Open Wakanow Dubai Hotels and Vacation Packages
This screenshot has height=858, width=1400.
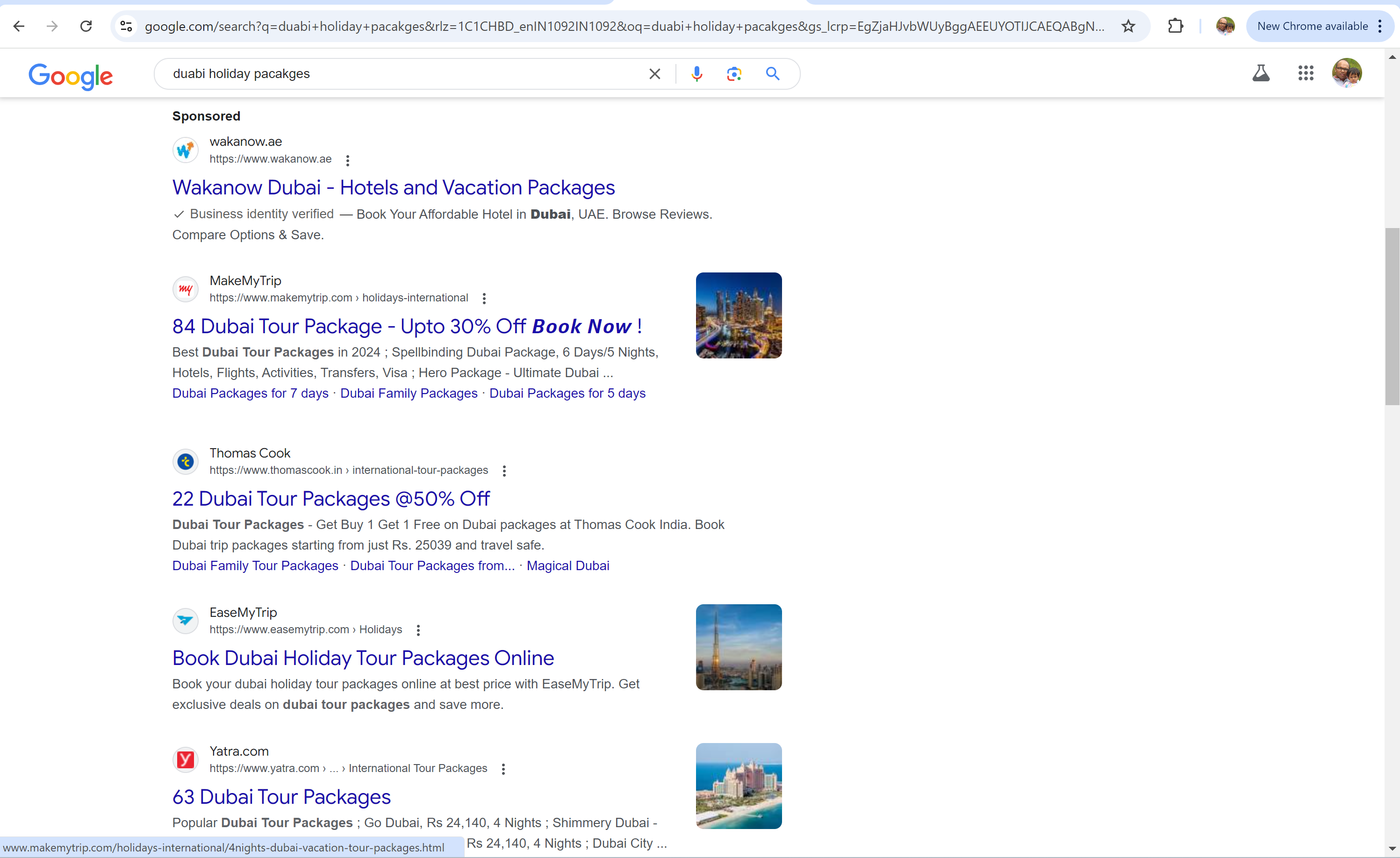(393, 187)
